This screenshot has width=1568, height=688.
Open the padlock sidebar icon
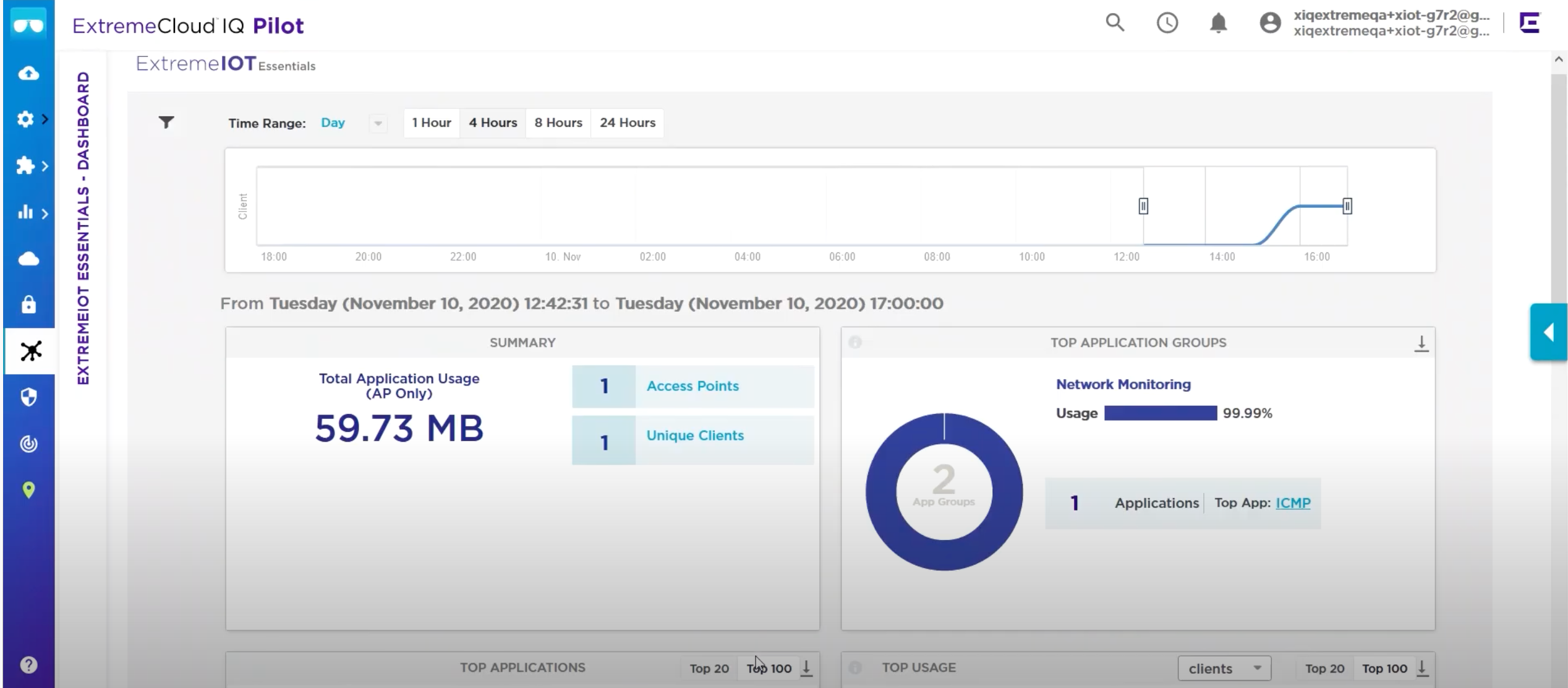click(x=28, y=304)
